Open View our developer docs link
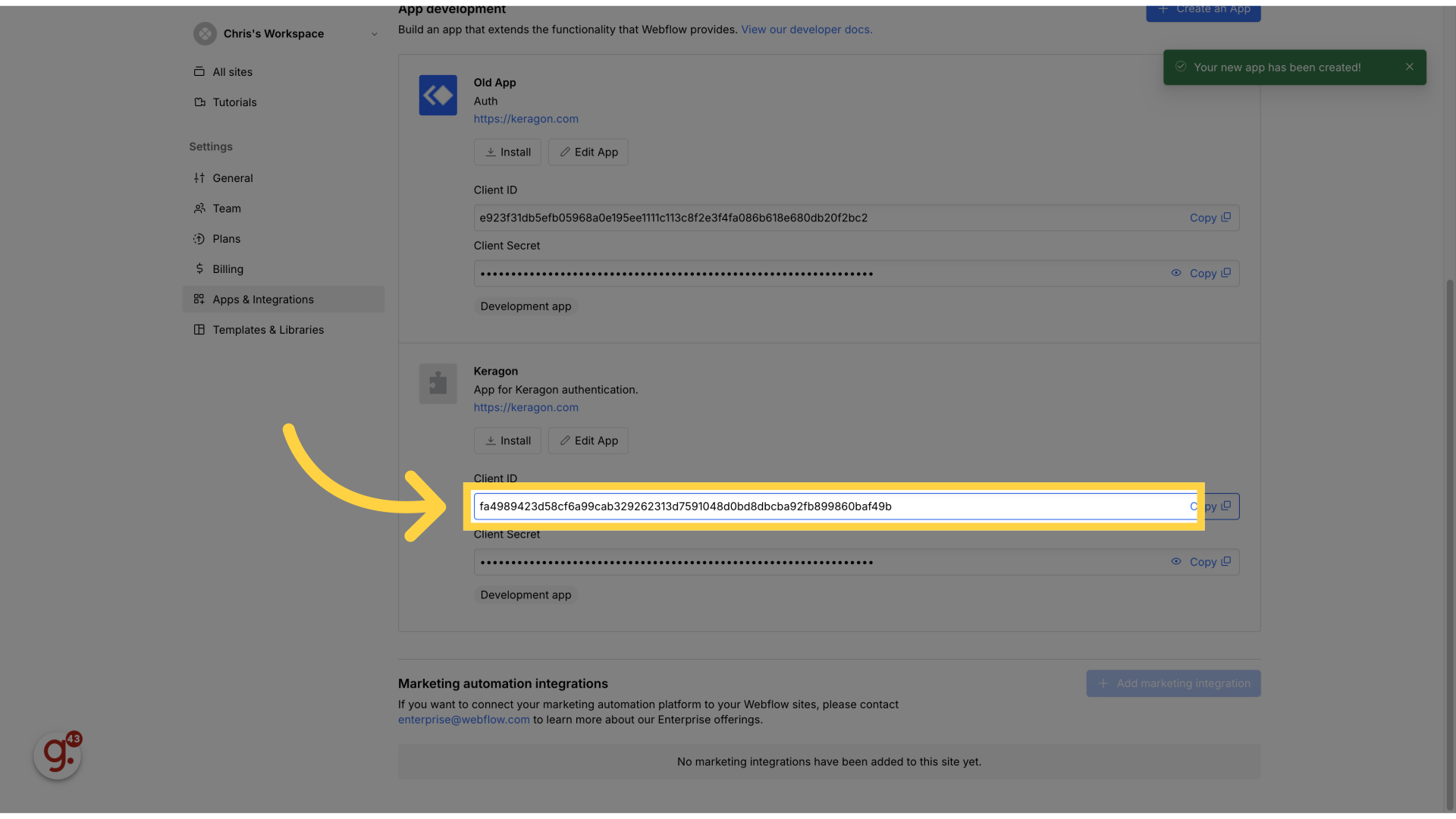 807,30
